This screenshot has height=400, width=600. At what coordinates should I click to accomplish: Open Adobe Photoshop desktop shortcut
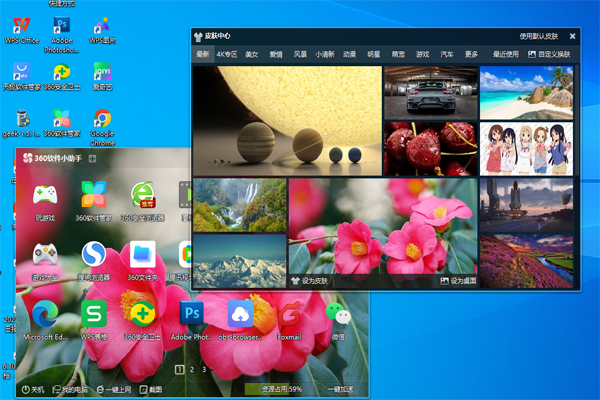[x=62, y=34]
